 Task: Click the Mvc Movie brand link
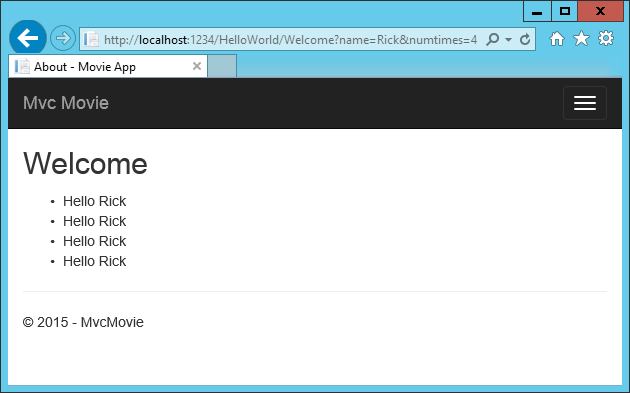point(66,103)
